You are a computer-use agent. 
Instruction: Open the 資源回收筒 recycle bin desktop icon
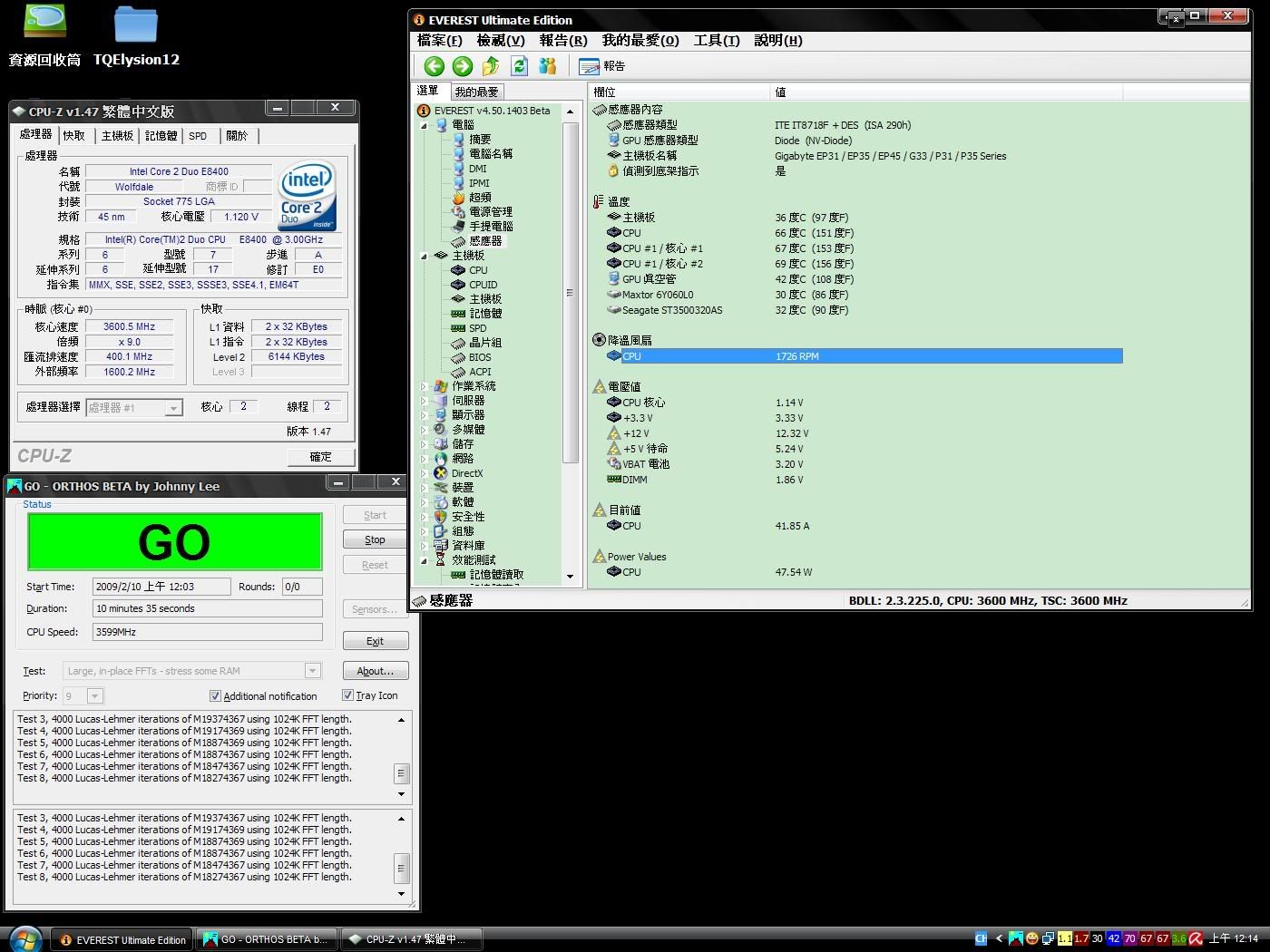[x=44, y=36]
